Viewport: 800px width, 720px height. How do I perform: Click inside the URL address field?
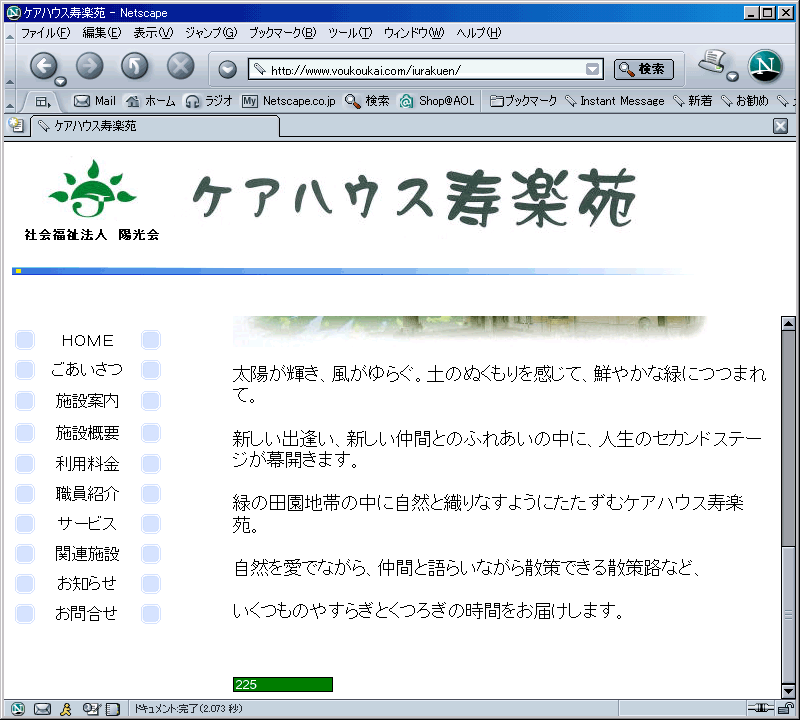click(x=426, y=69)
